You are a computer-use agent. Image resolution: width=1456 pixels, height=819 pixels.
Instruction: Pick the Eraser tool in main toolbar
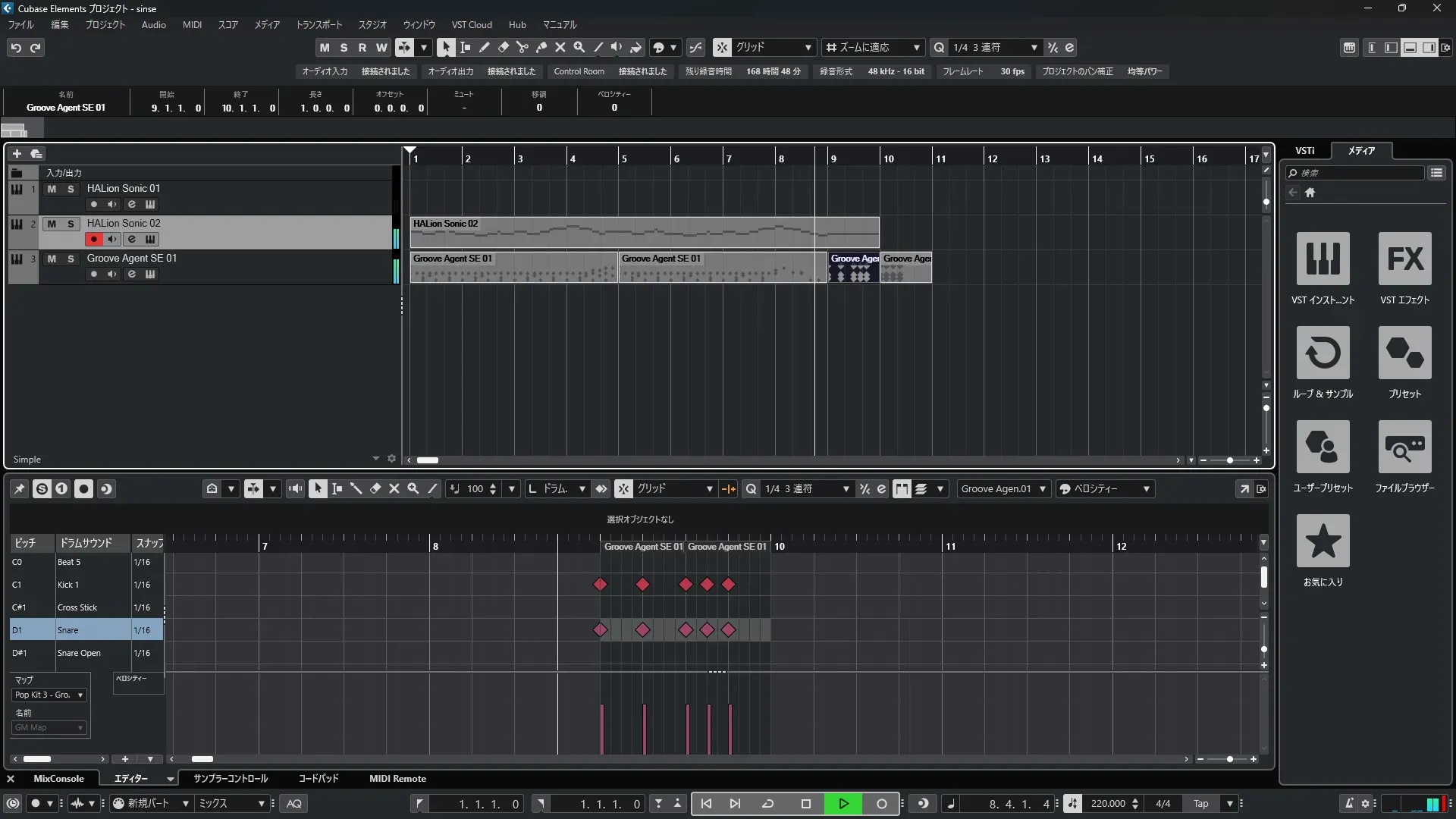[503, 47]
